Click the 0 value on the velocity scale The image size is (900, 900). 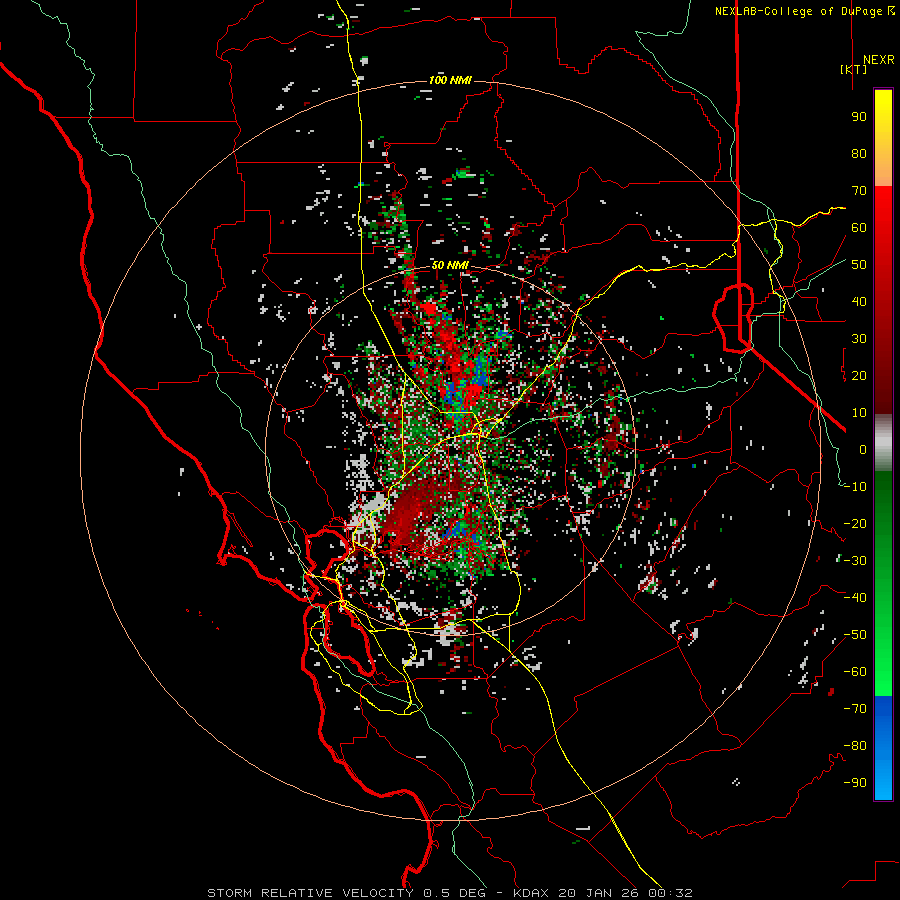(863, 450)
